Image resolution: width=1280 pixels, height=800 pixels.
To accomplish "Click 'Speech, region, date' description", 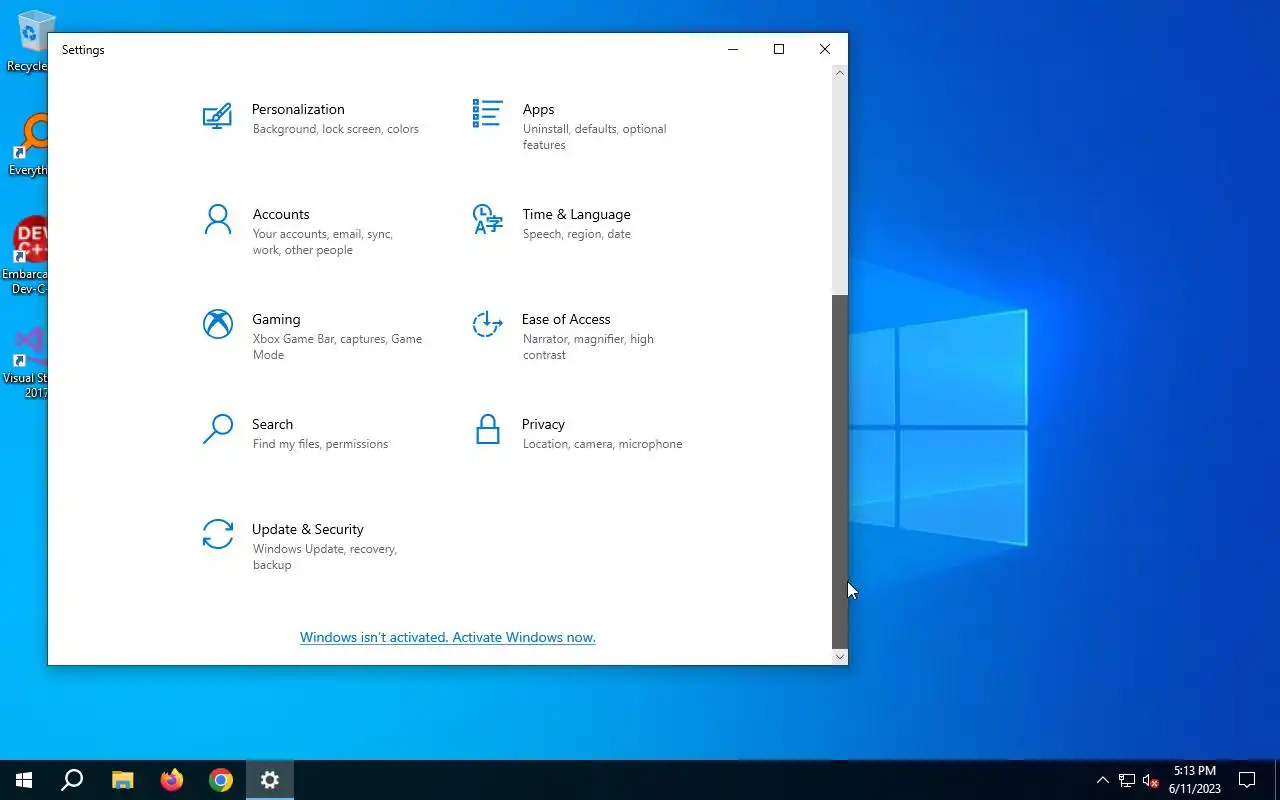I will click(x=577, y=234).
